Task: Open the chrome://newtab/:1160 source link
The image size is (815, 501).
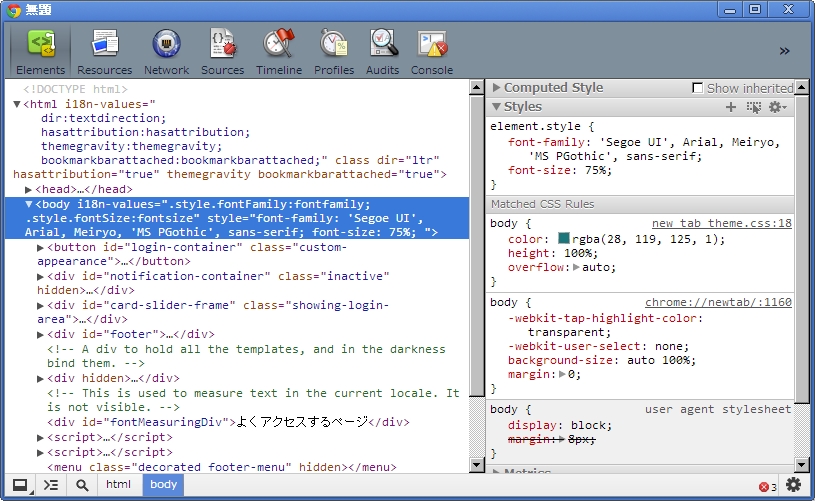Action: (x=718, y=302)
